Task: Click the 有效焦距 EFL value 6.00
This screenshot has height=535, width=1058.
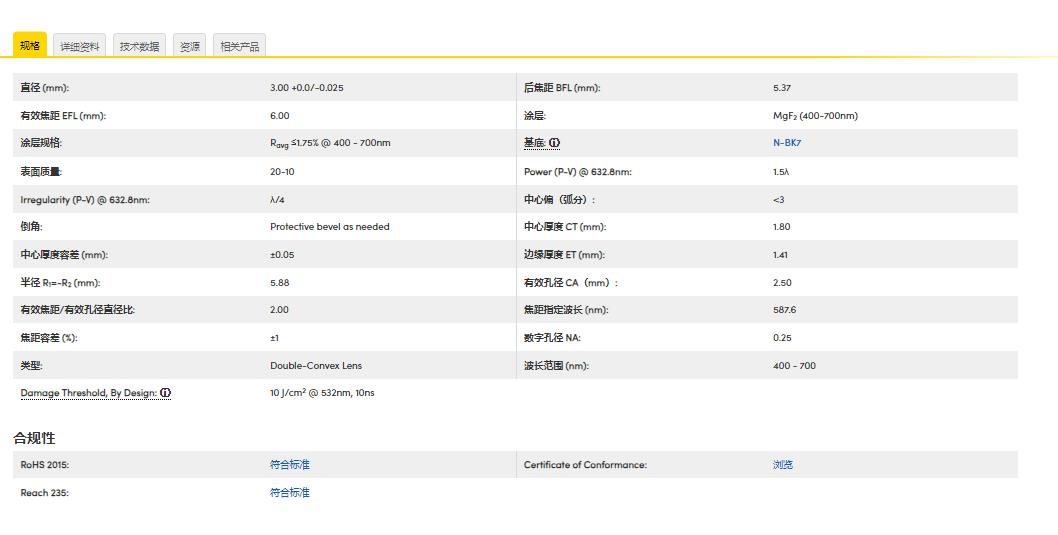Action: pos(279,115)
